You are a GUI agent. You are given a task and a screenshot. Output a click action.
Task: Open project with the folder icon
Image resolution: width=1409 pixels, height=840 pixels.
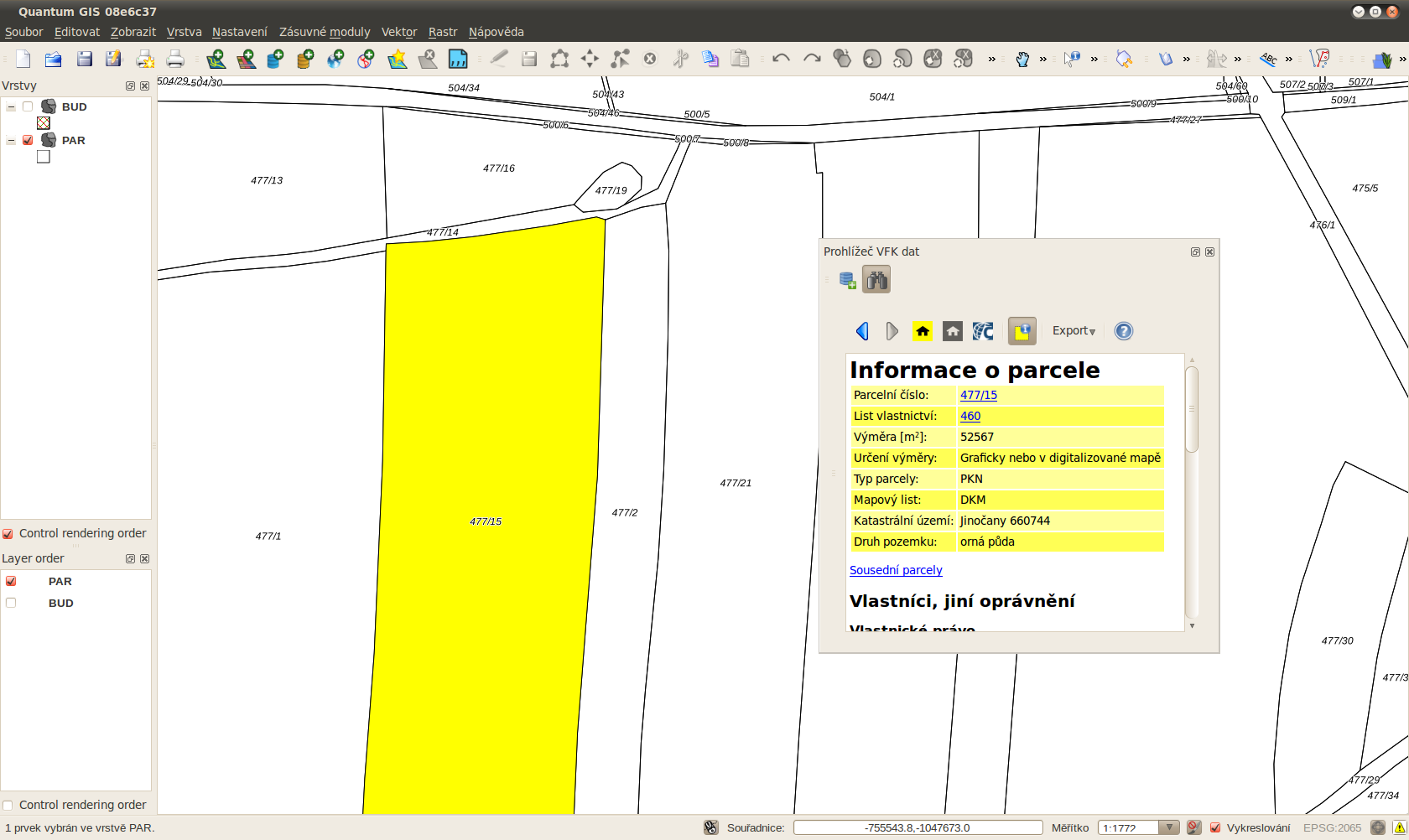click(54, 59)
